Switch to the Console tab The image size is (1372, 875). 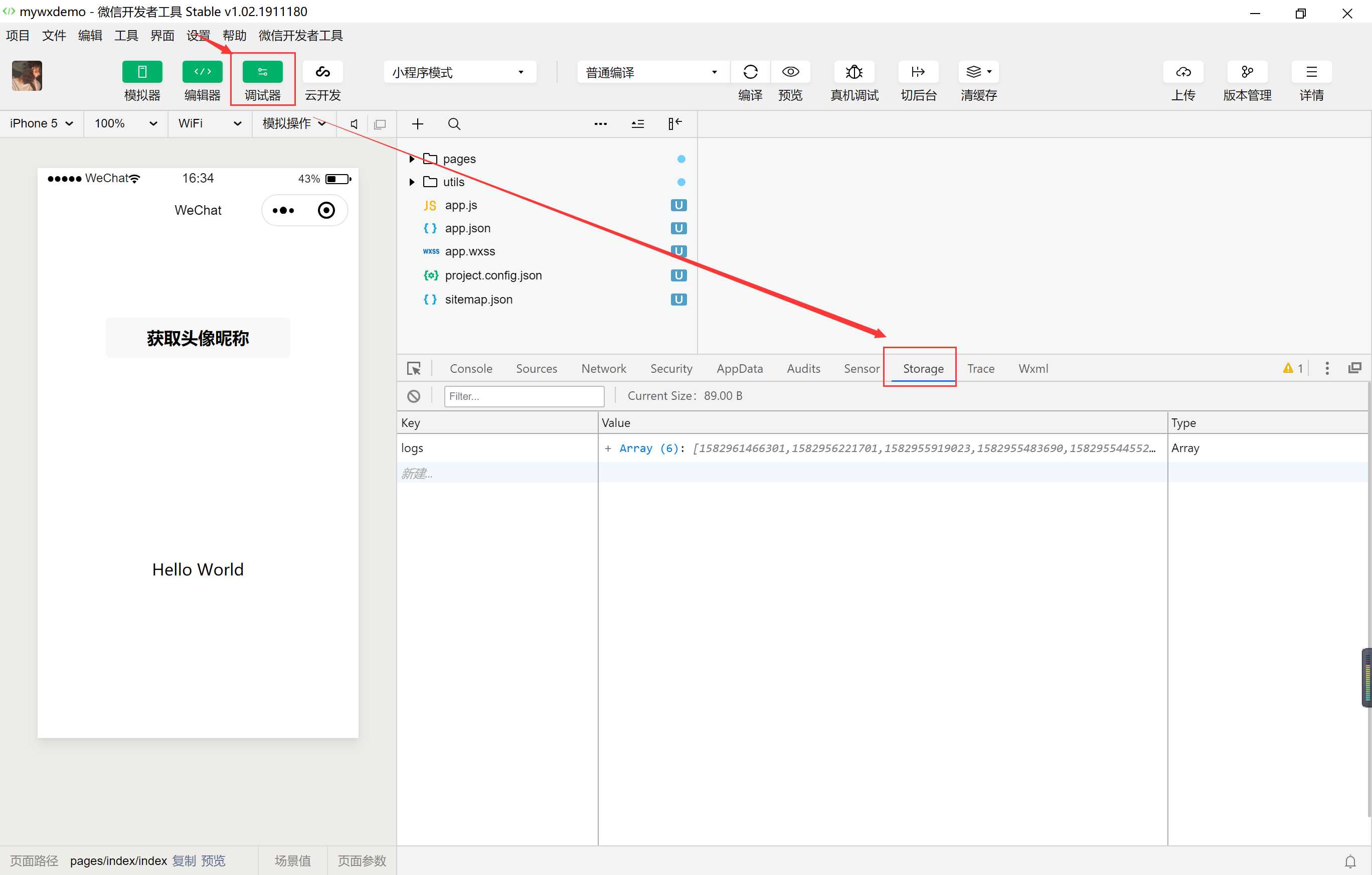[x=470, y=368]
